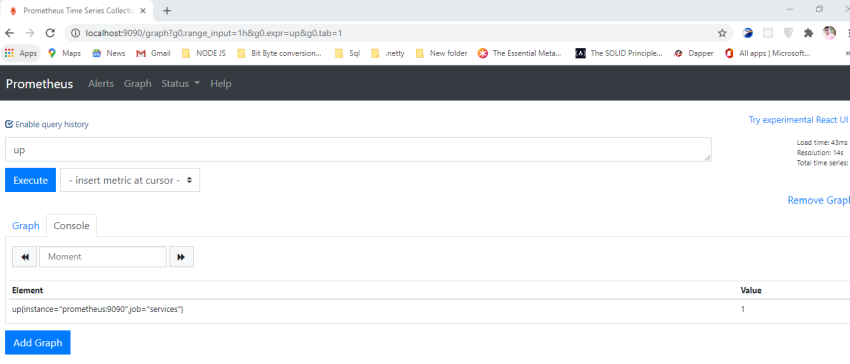
Task: Click the Execute button
Action: point(30,180)
